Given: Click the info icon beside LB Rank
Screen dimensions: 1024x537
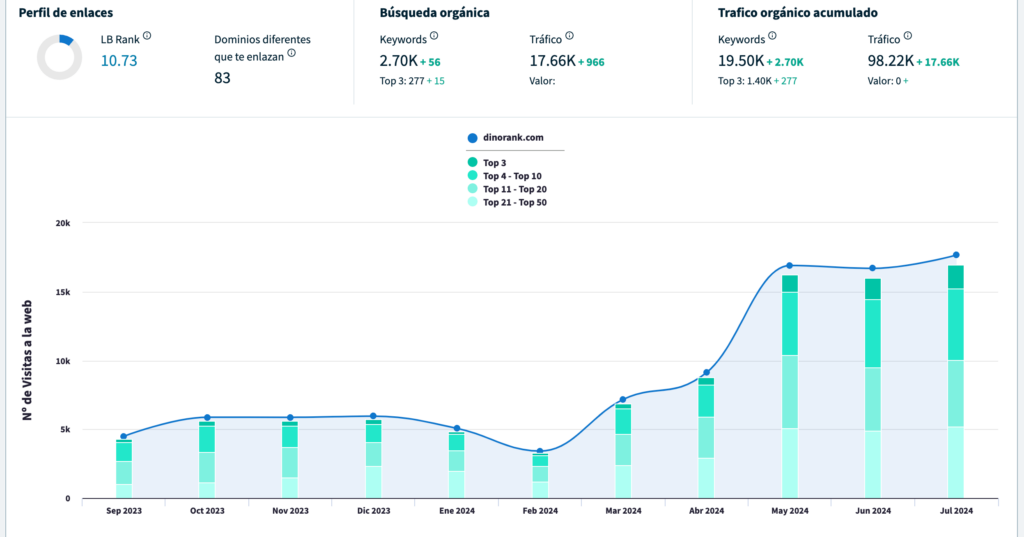Looking at the screenshot, I should tap(147, 36).
